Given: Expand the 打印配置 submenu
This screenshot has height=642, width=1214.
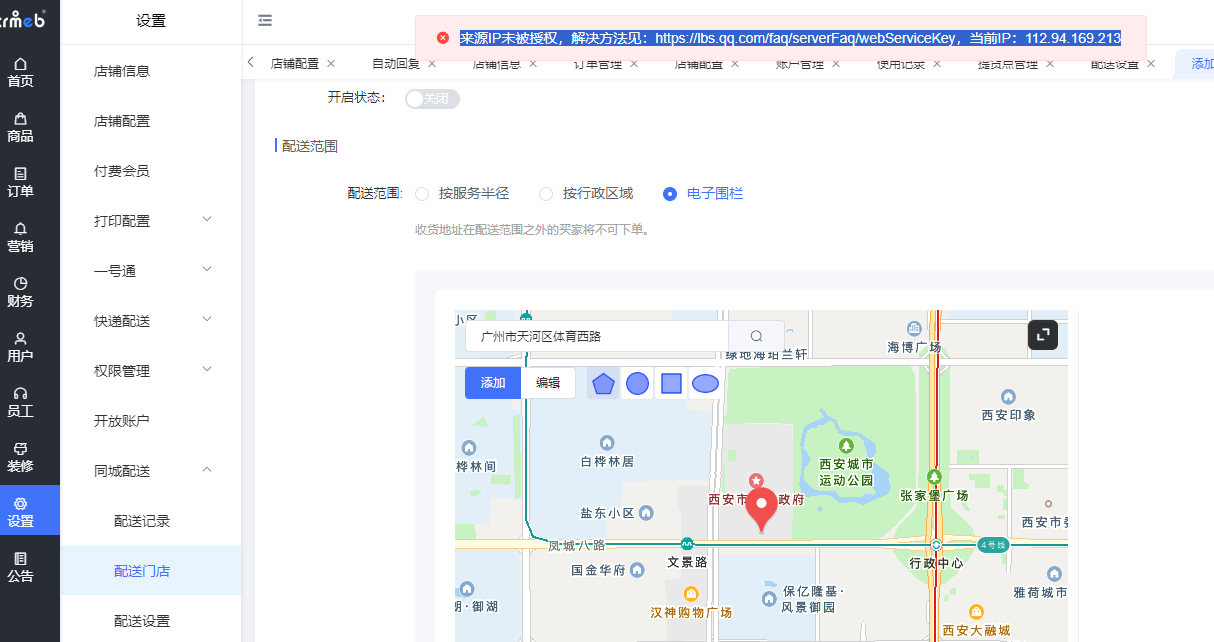Looking at the screenshot, I should [x=150, y=221].
